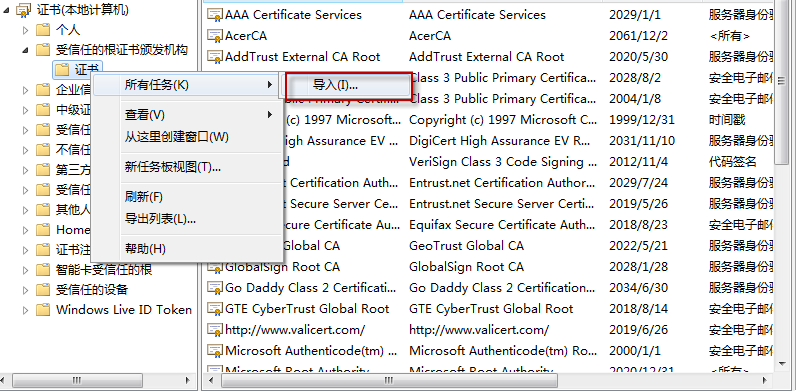Select the 受信任的设备 tree label
Screen dimensions: 796x391
tap(91, 290)
